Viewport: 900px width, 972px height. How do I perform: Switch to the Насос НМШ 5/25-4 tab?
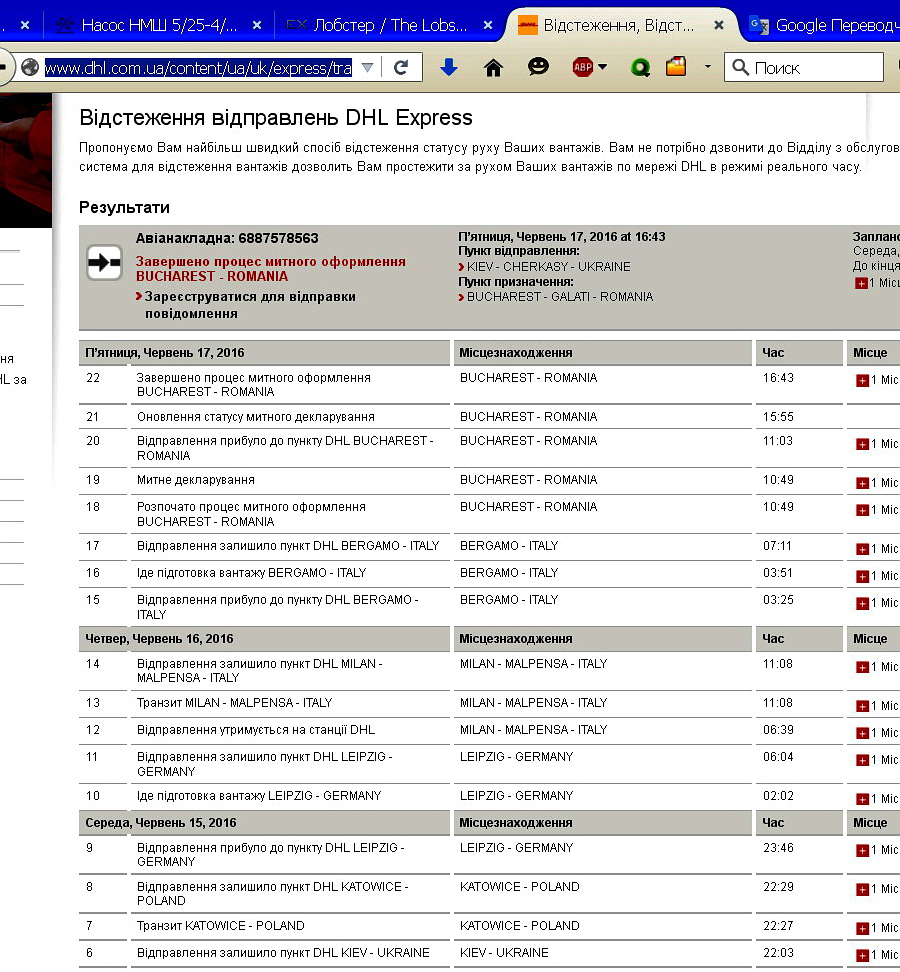[x=159, y=25]
